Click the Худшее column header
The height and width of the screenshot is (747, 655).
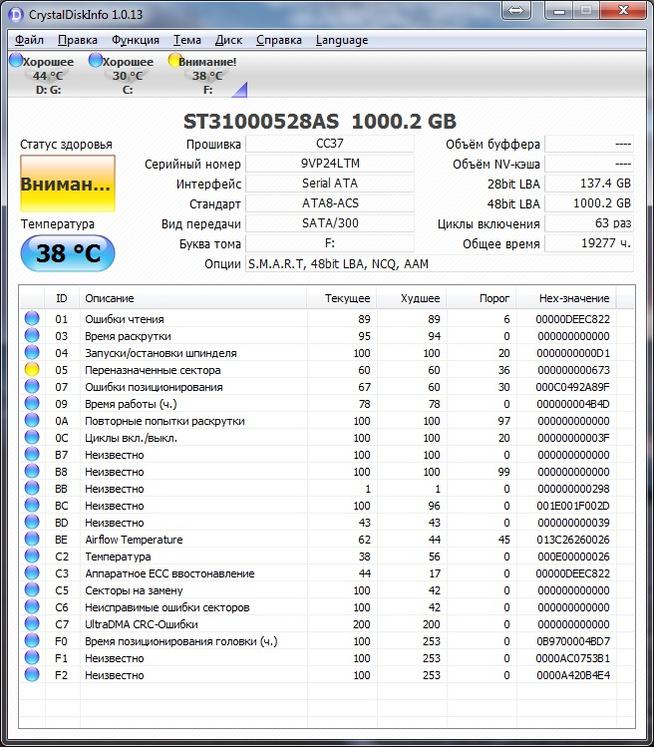412,298
